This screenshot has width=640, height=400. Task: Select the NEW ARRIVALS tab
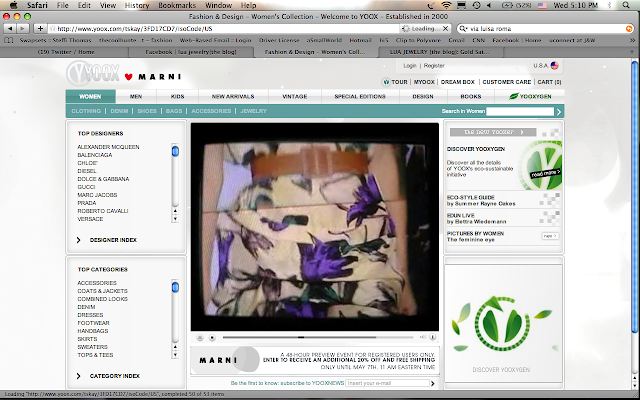pyautogui.click(x=233, y=96)
